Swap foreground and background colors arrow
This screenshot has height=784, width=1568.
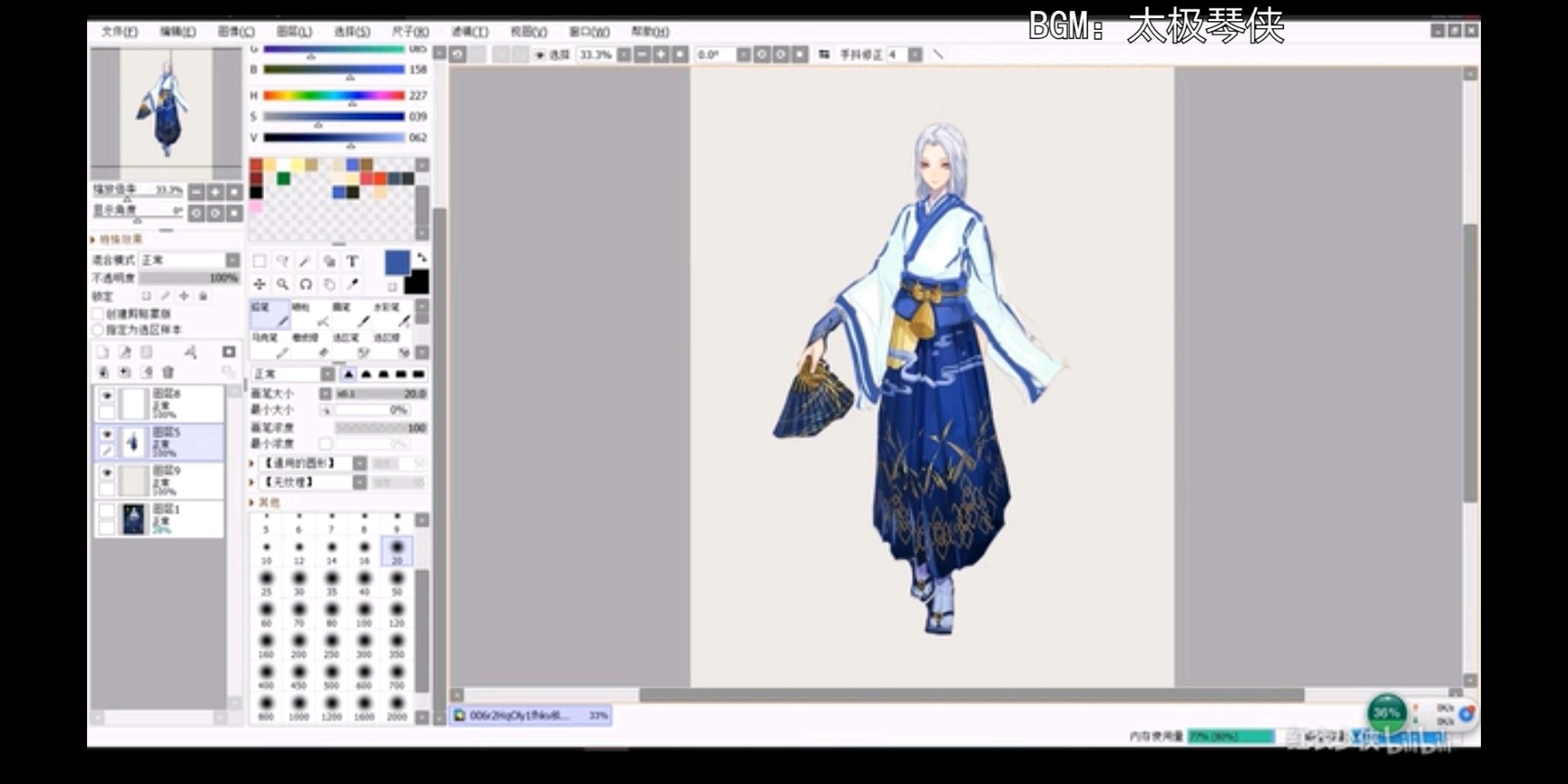click(x=422, y=257)
